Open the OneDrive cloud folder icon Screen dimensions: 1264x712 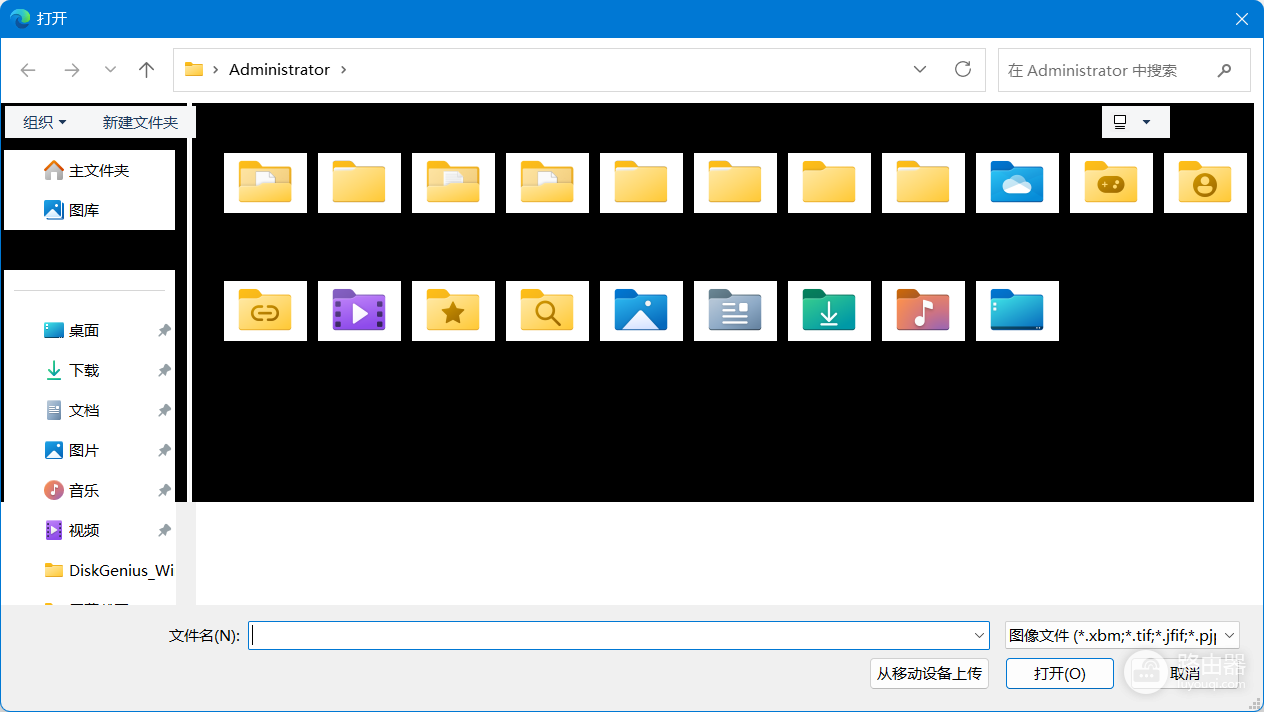point(1017,183)
